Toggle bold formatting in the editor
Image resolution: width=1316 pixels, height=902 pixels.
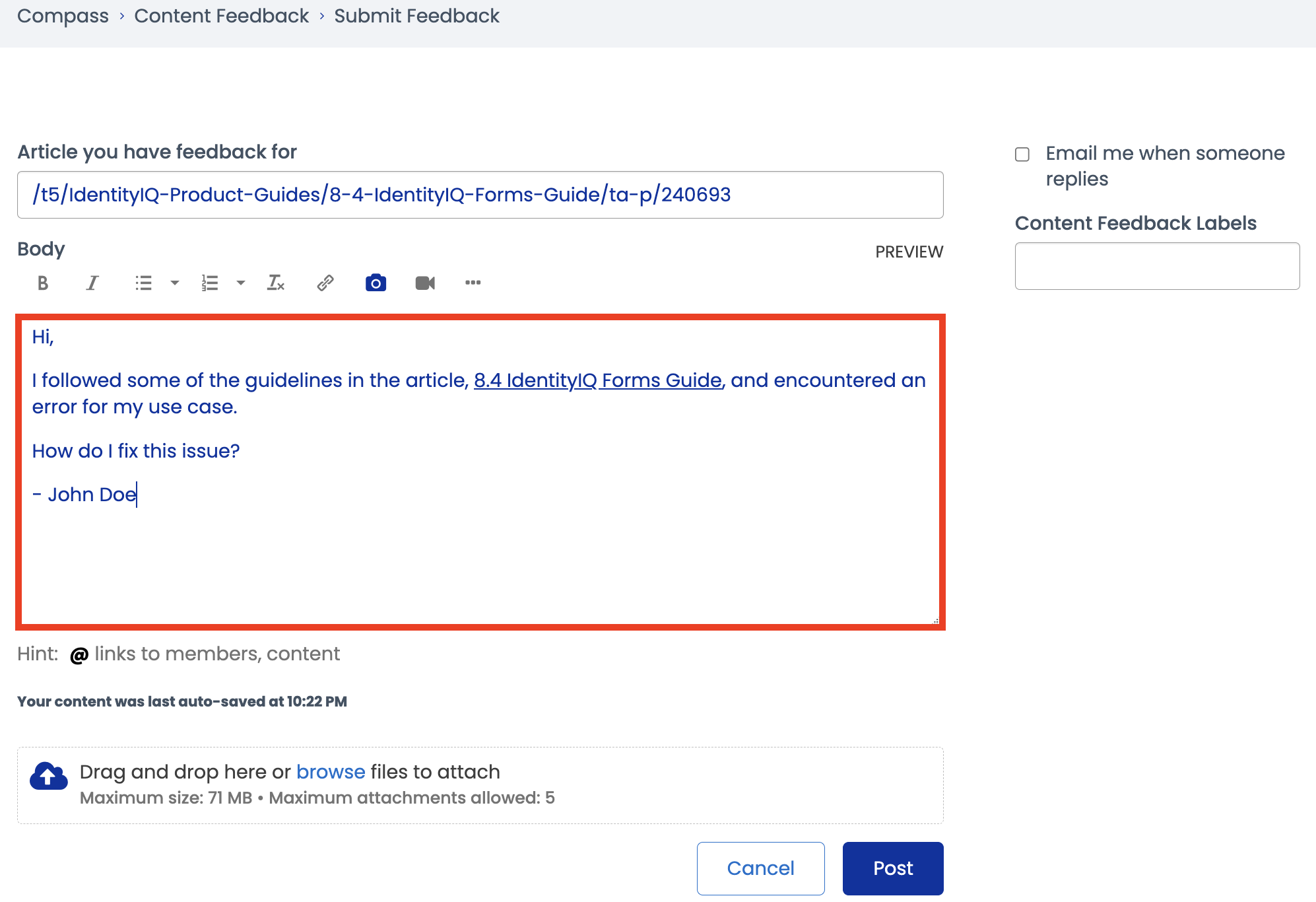pyautogui.click(x=42, y=283)
